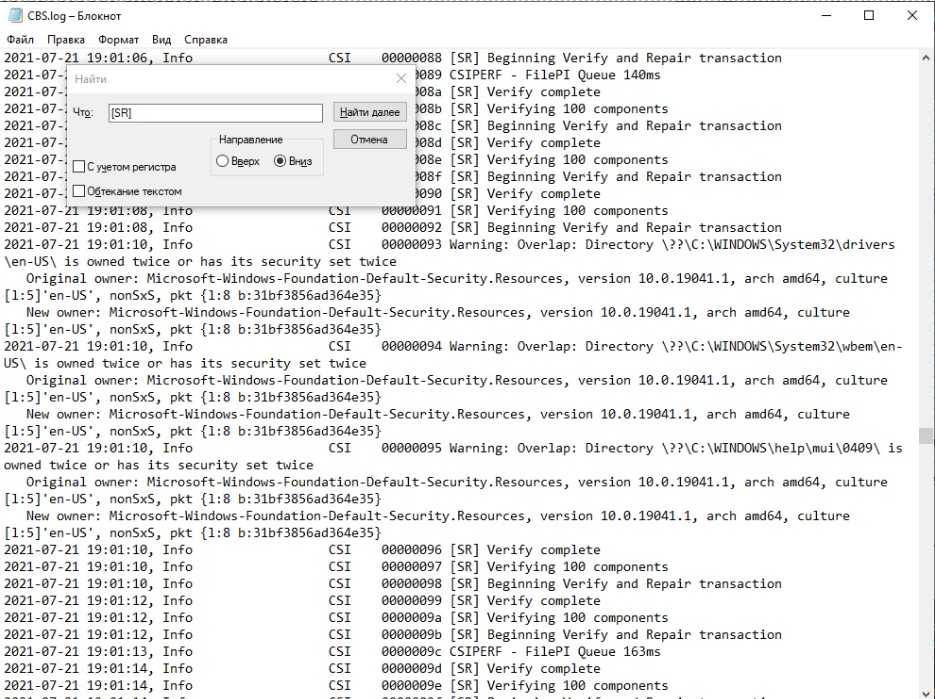935x699 pixels.
Task: Open the Формат menu
Action: [x=118, y=40]
